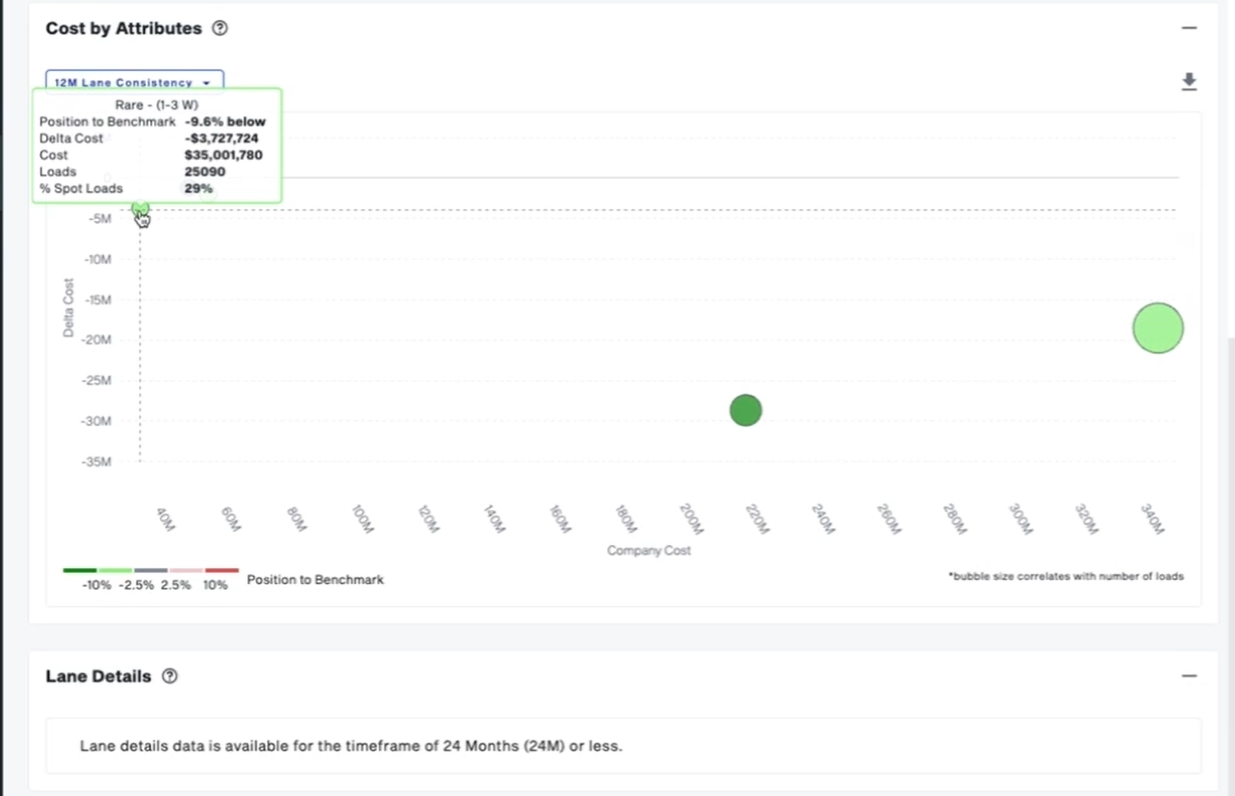Click the 220M x-axis label
Viewport: 1235px width, 796px height.
755,518
